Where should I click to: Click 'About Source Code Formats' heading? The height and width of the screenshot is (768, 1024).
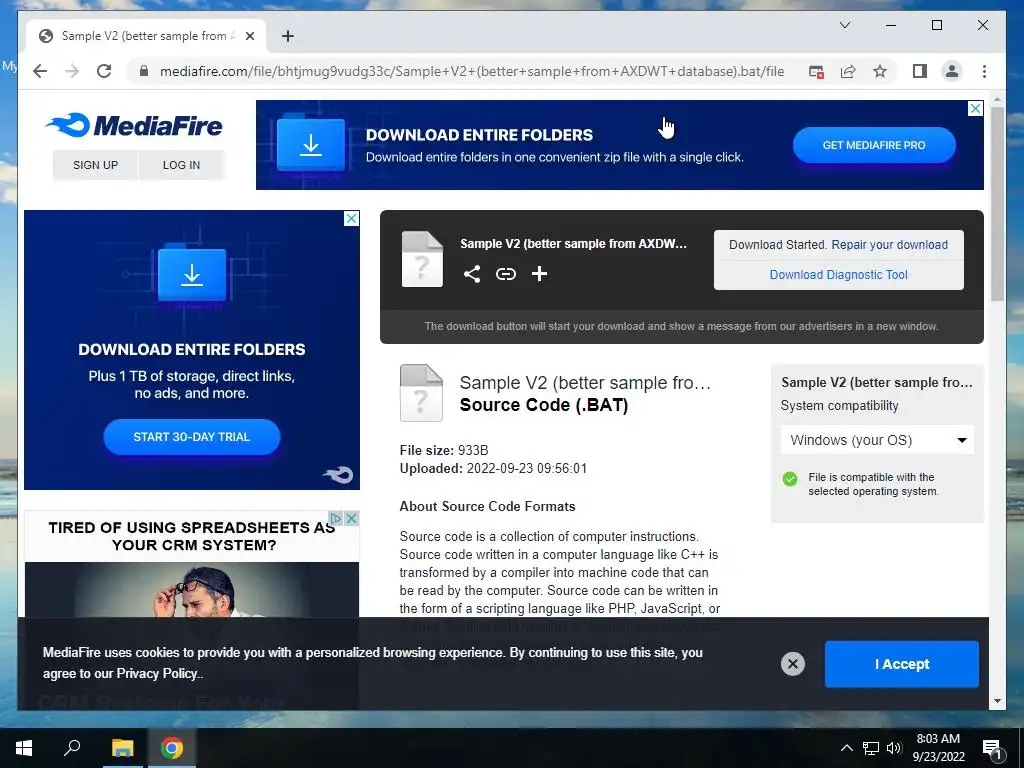[487, 507]
